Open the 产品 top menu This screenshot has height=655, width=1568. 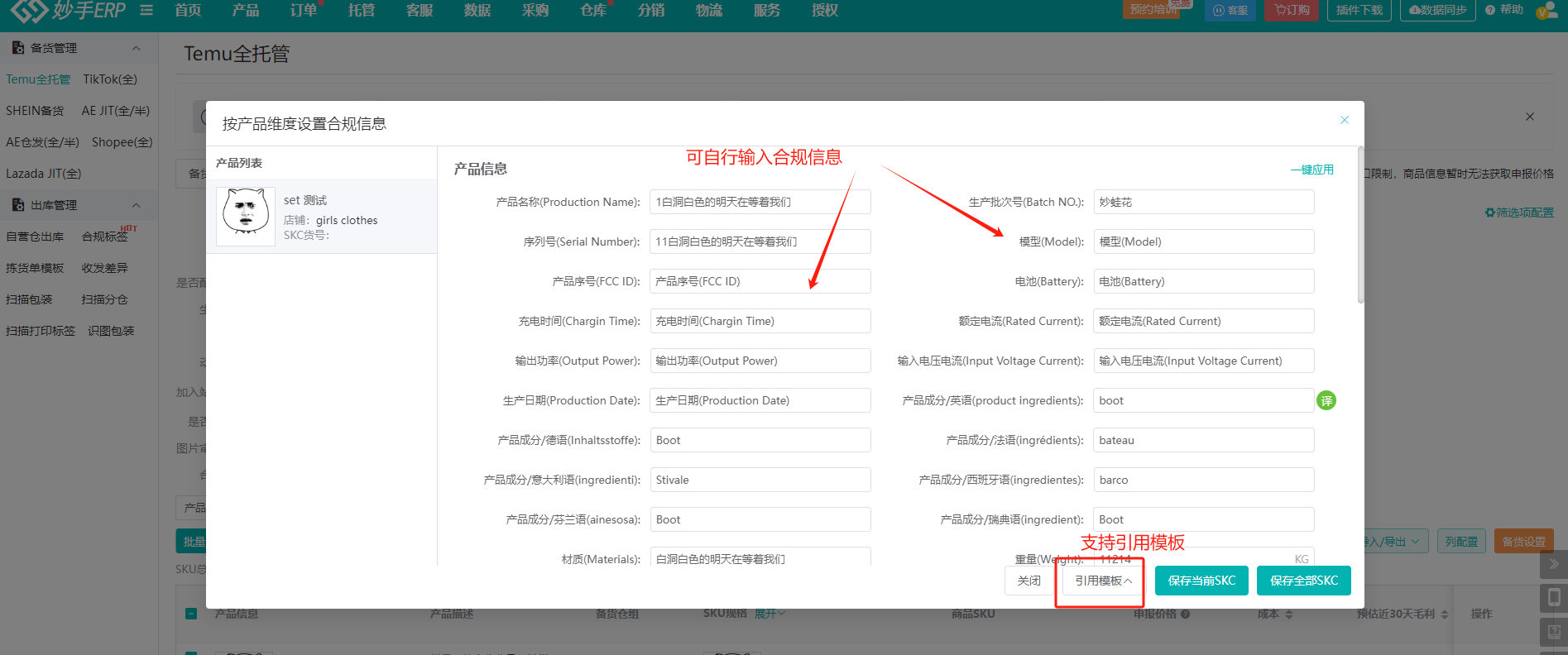246,10
